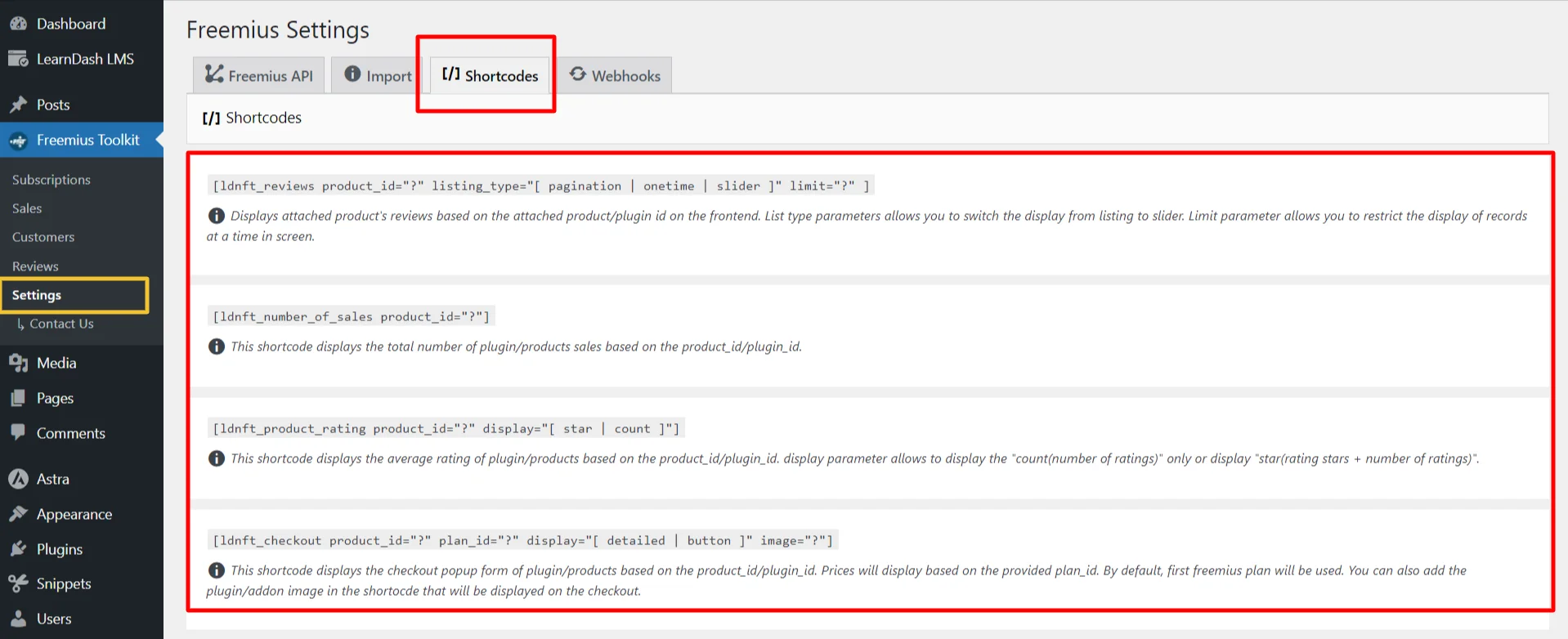Viewport: 1568px width, 639px height.
Task: Open the Reviews submenu page
Action: point(35,266)
